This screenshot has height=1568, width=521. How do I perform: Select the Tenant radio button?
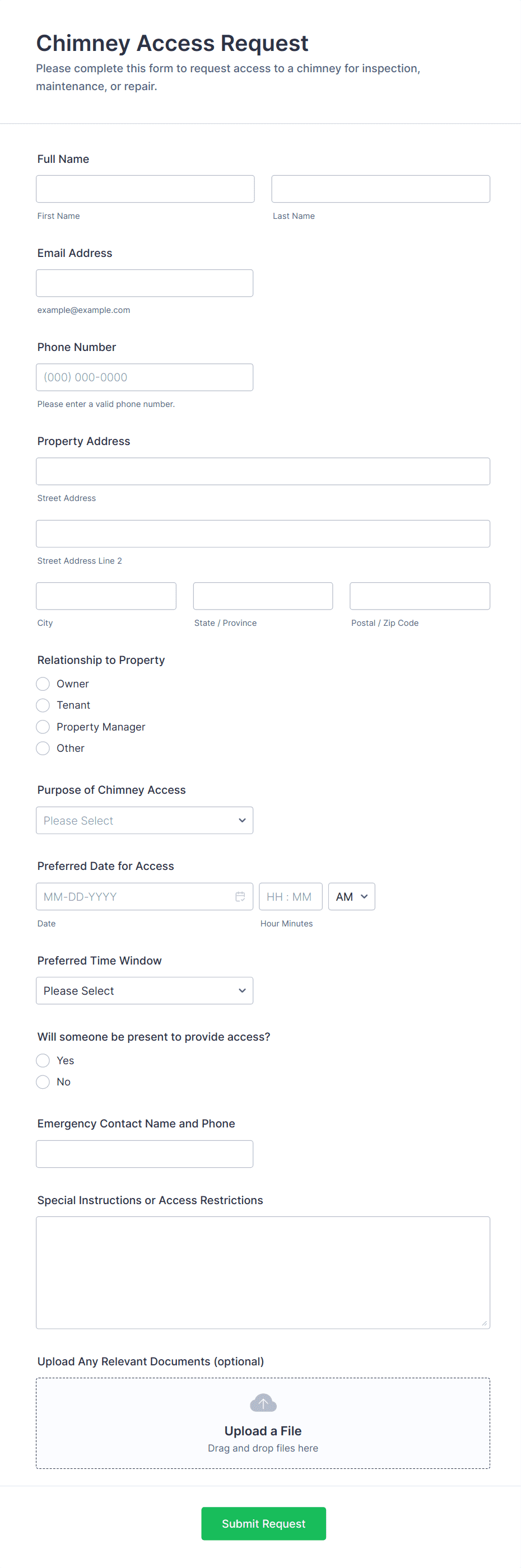[43, 705]
